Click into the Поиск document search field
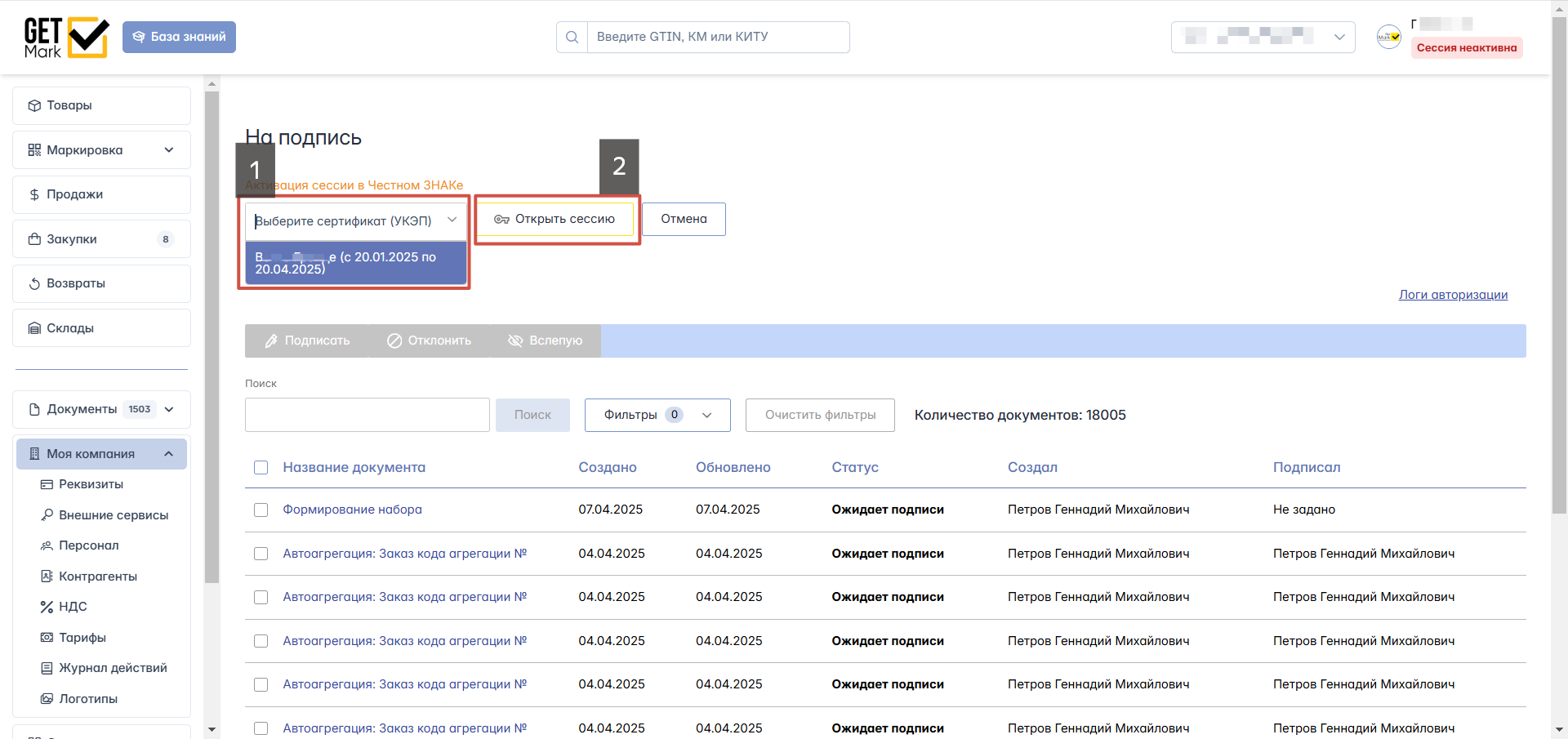Viewport: 1568px width, 739px height. pos(367,415)
